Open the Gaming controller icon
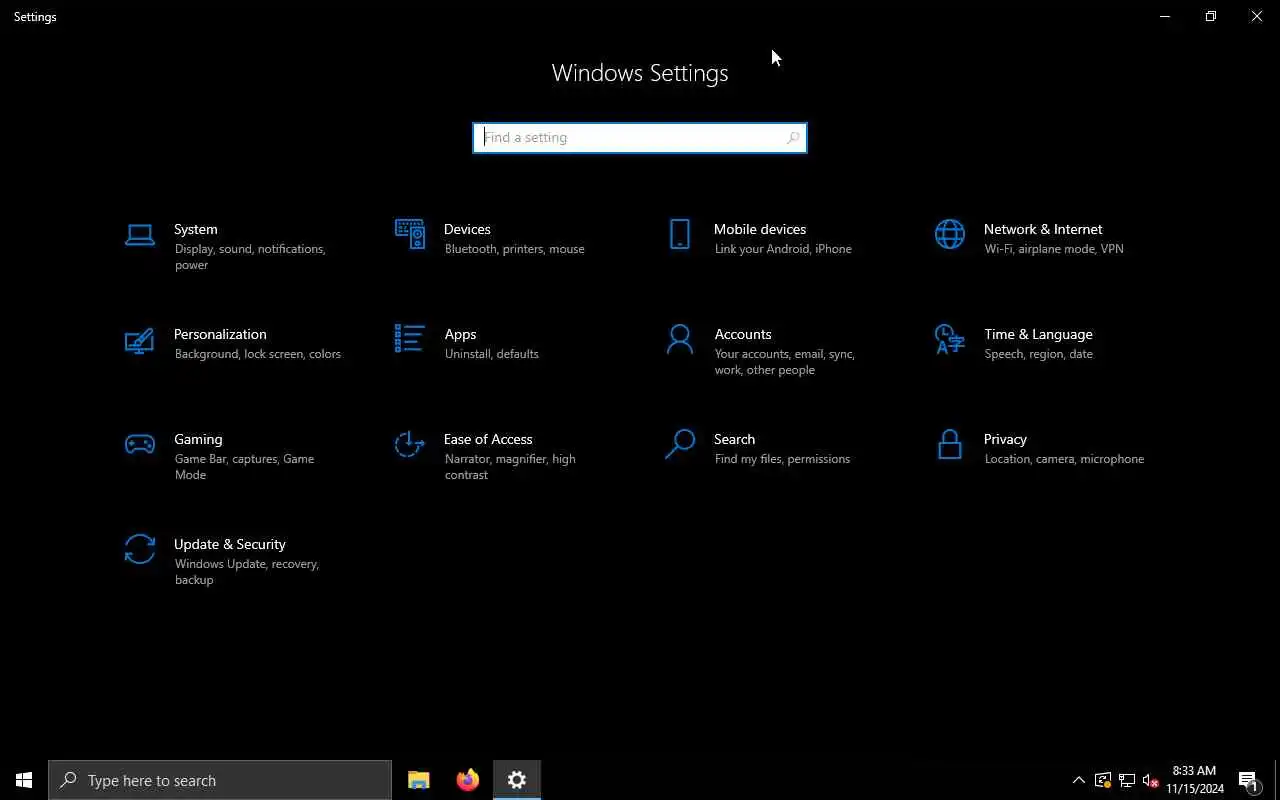 pos(140,444)
